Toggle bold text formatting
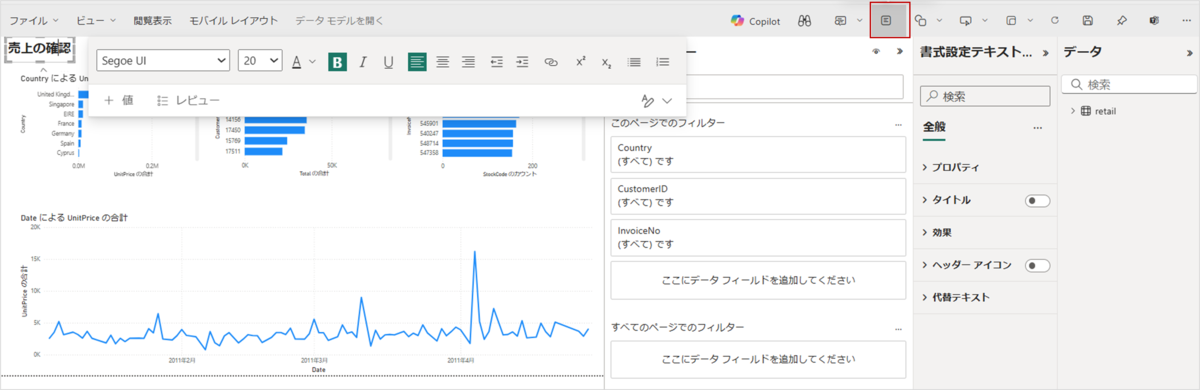Screen dimensions: 1200x390 (338, 62)
